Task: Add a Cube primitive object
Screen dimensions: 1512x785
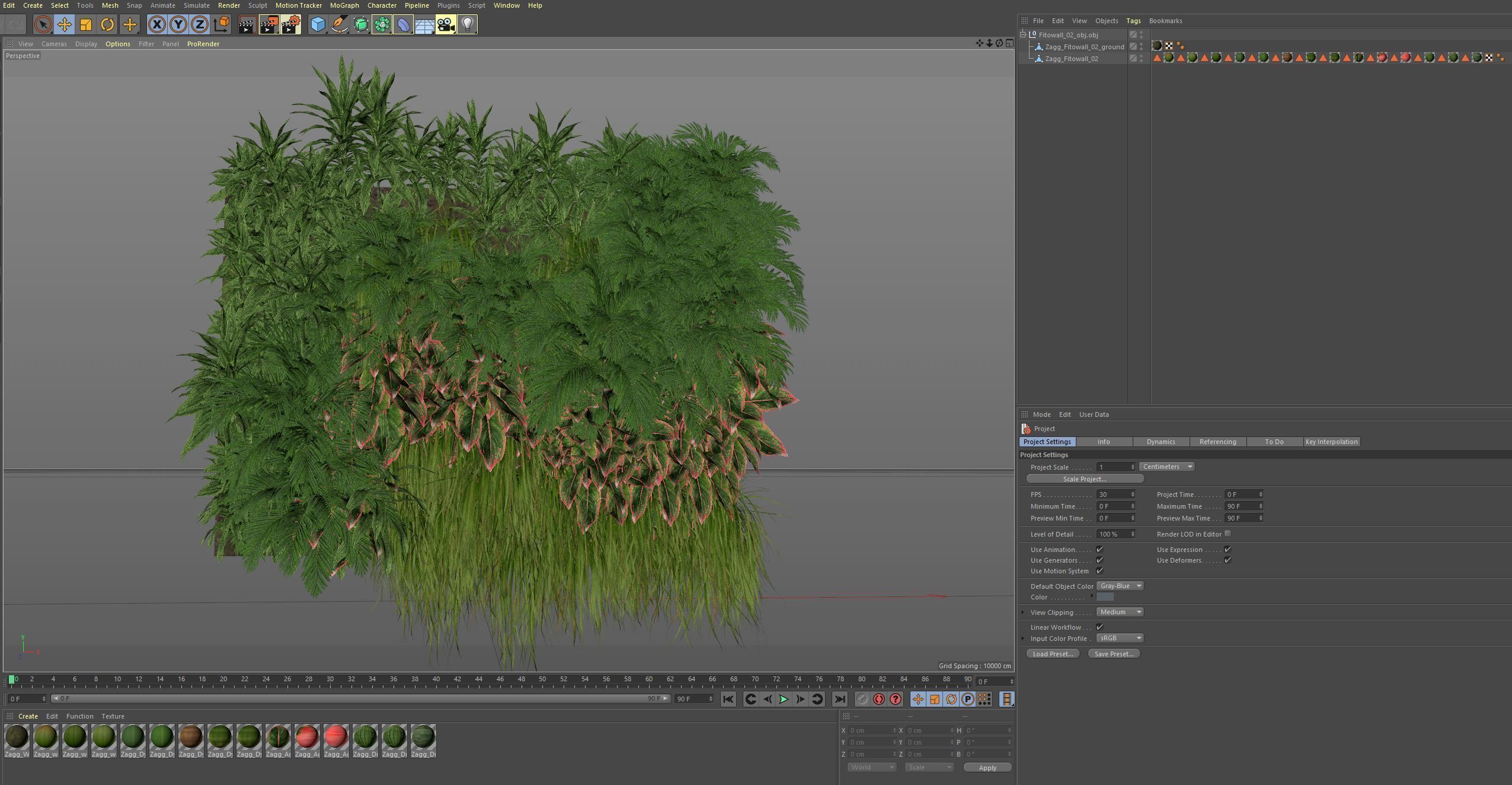Action: point(318,24)
